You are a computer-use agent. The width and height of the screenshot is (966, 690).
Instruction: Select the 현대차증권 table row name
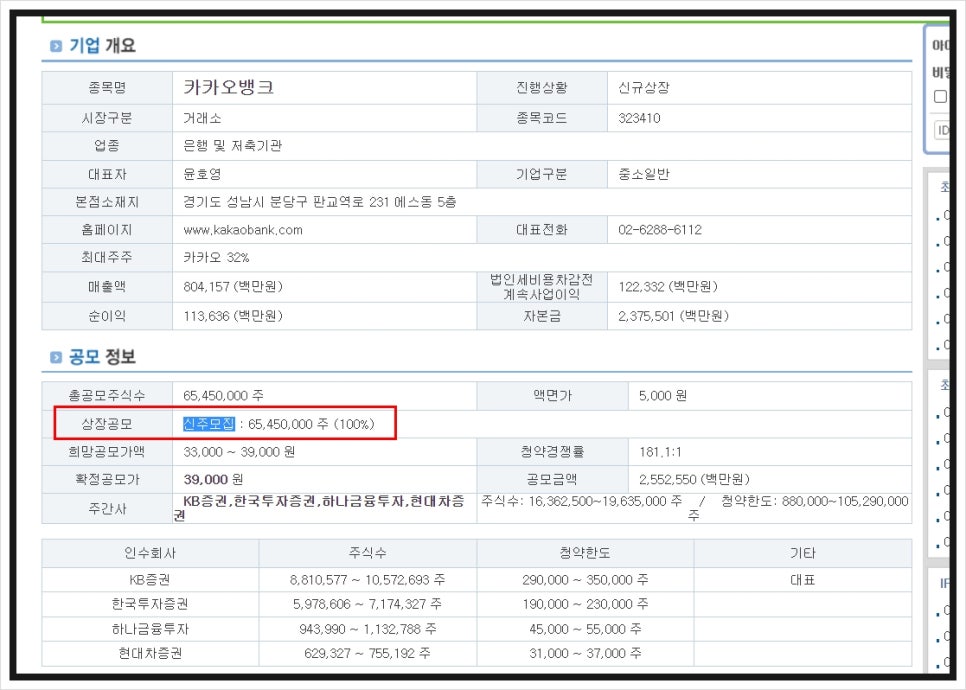pos(150,654)
